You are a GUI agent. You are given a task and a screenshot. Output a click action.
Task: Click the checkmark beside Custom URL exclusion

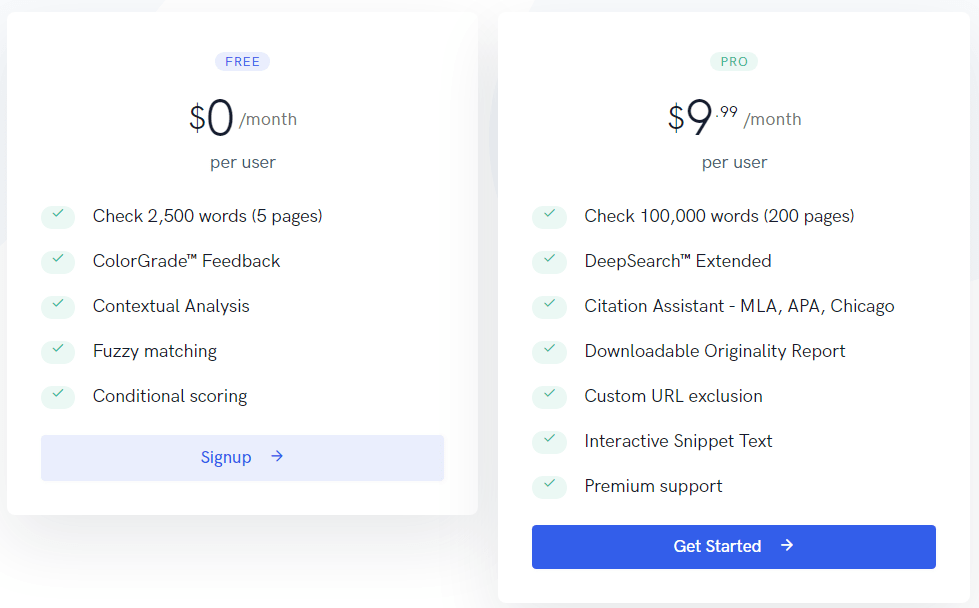pyautogui.click(x=549, y=396)
